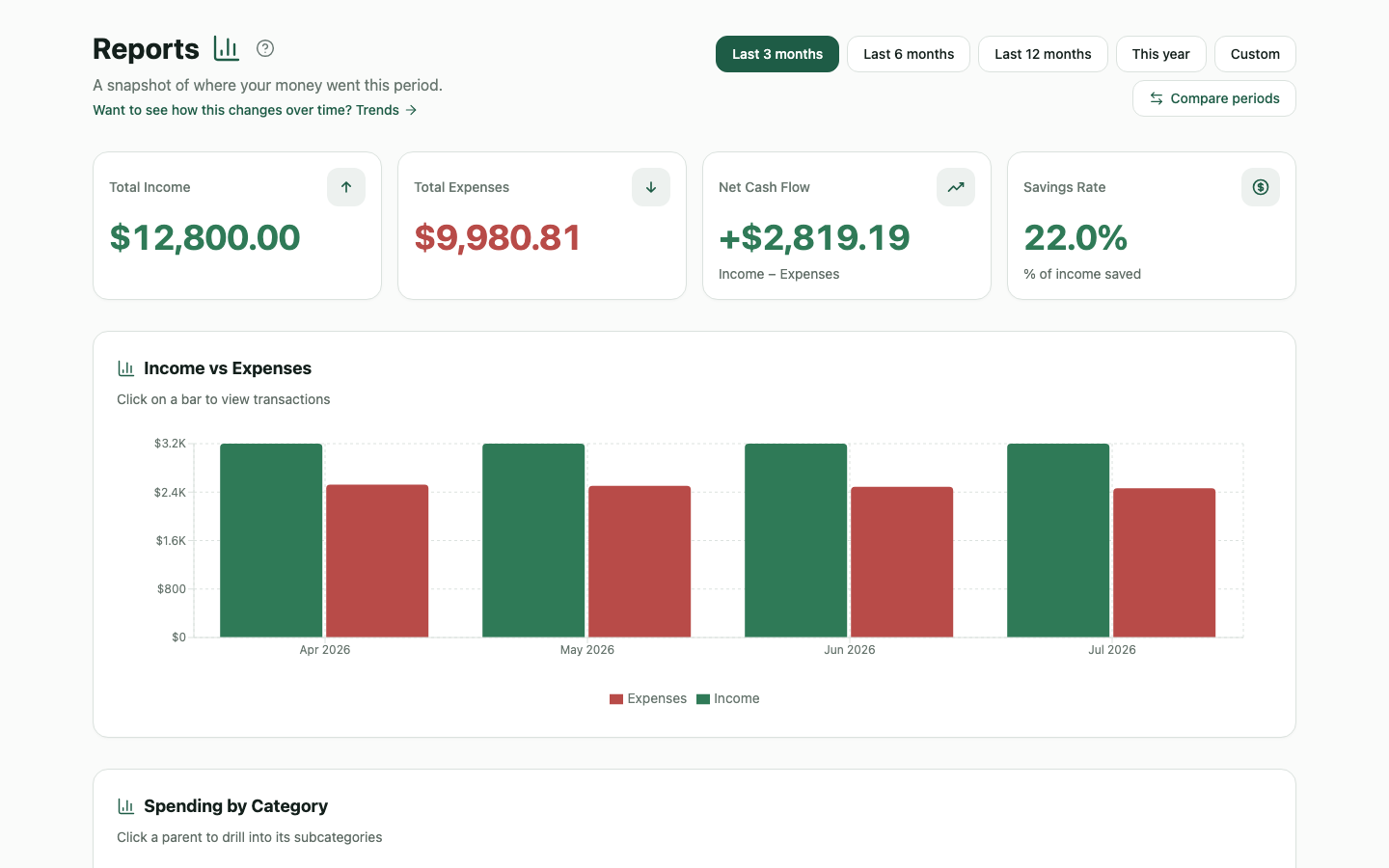Click the arrow icon after Trends link

click(412, 110)
